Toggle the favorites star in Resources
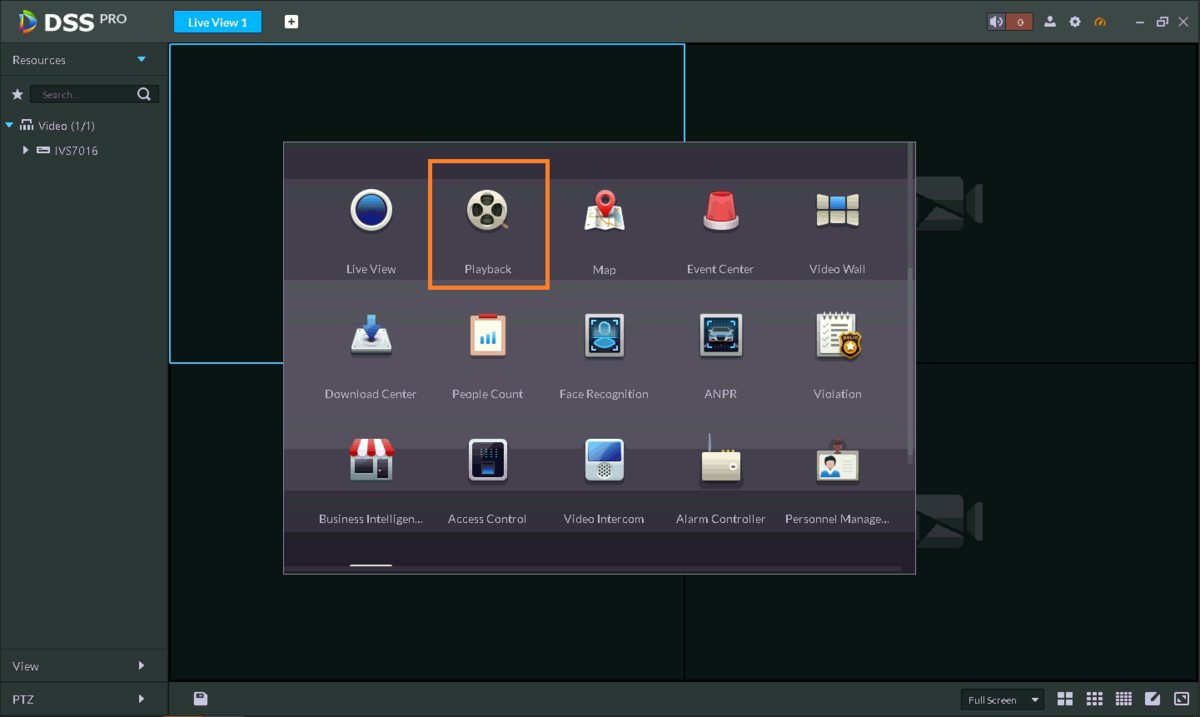 point(17,94)
